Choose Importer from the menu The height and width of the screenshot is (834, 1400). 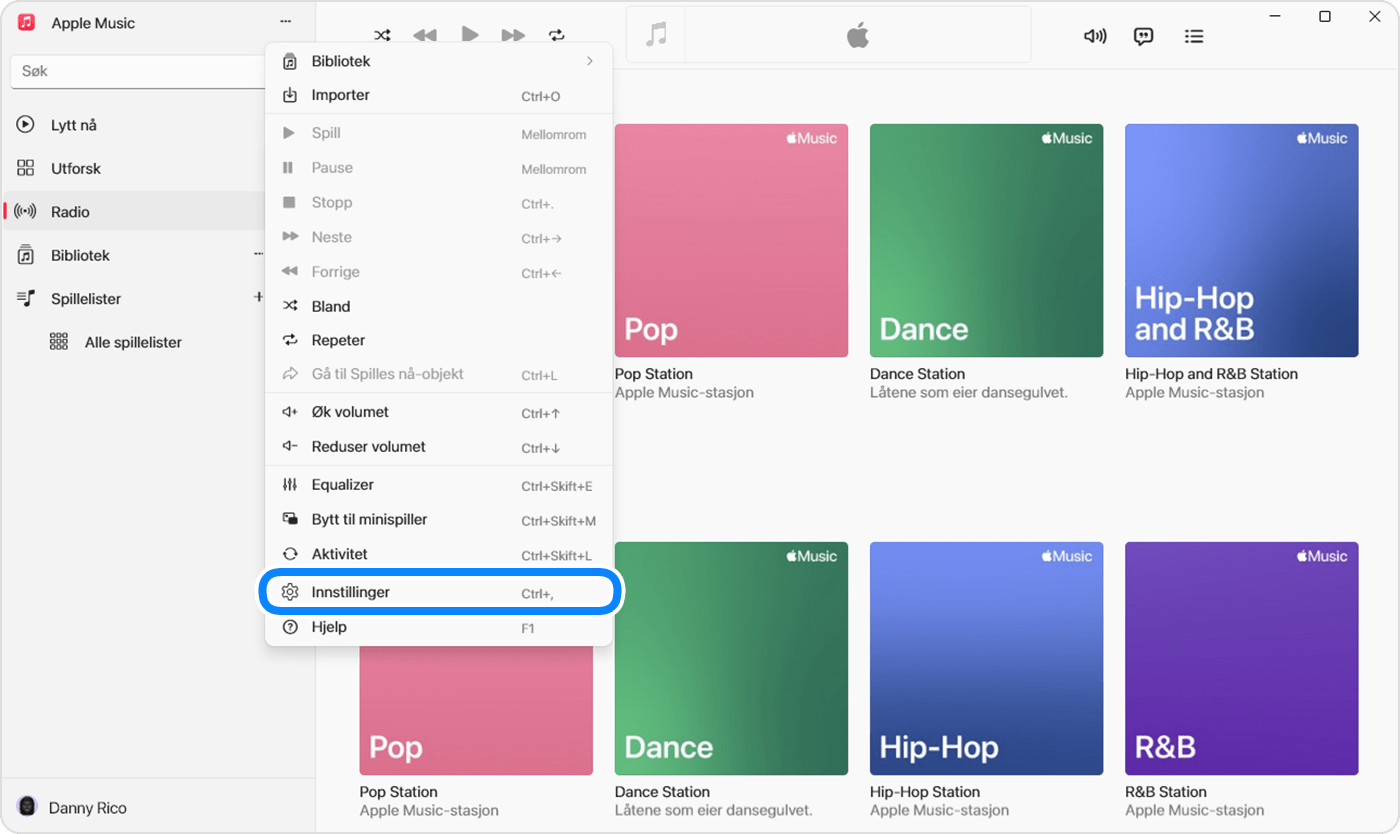coord(438,95)
